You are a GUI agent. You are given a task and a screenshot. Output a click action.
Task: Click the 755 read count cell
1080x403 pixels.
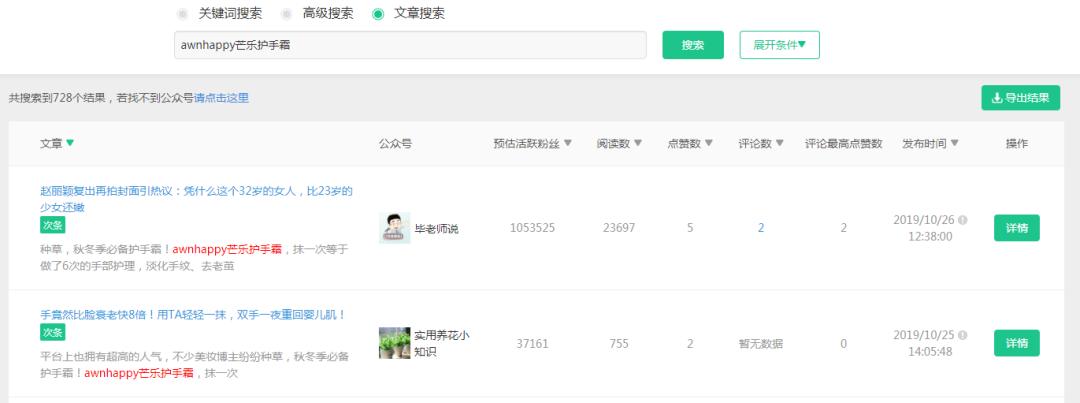click(x=619, y=343)
